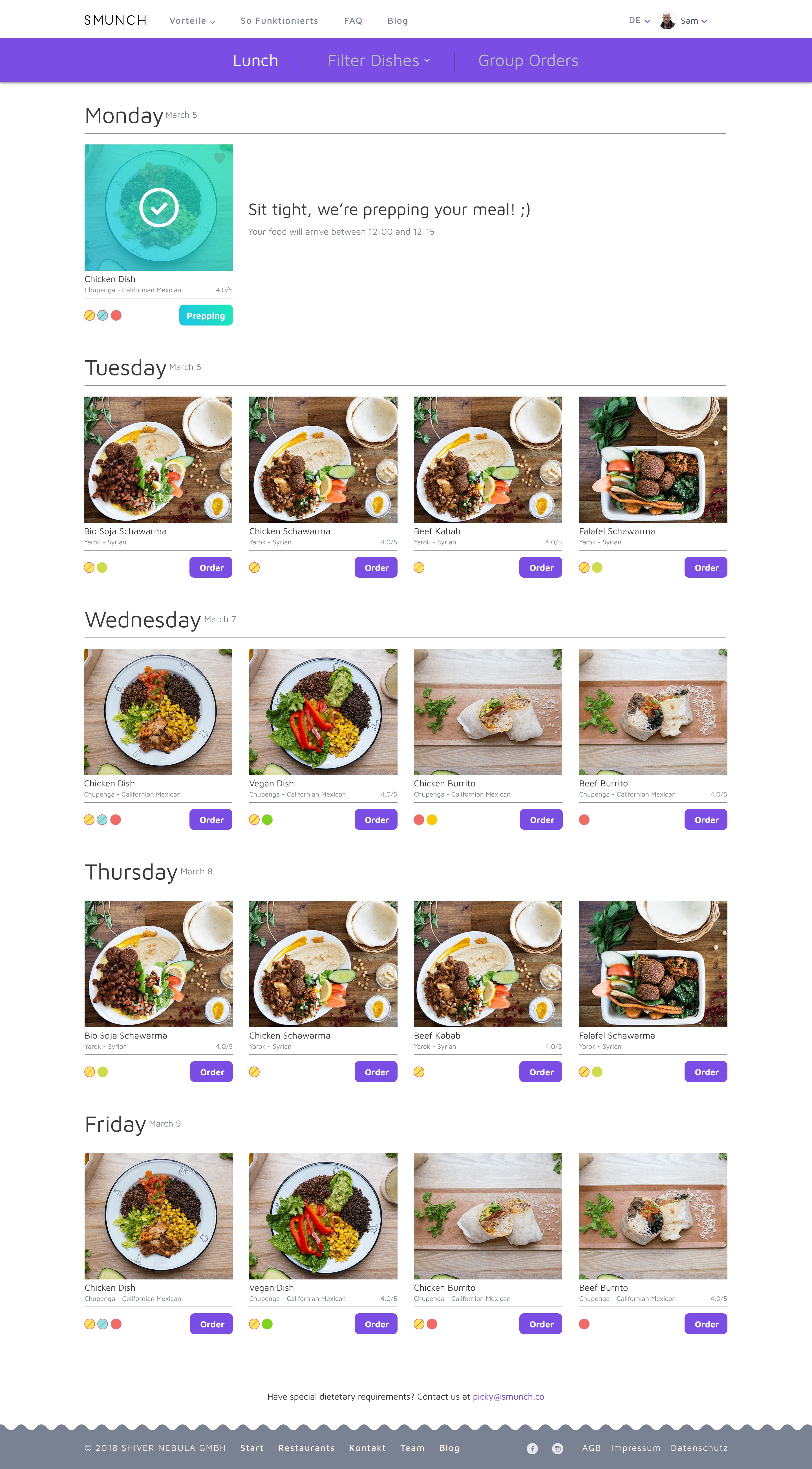Open the FAQ menu item
This screenshot has height=1469, width=812.
353,21
